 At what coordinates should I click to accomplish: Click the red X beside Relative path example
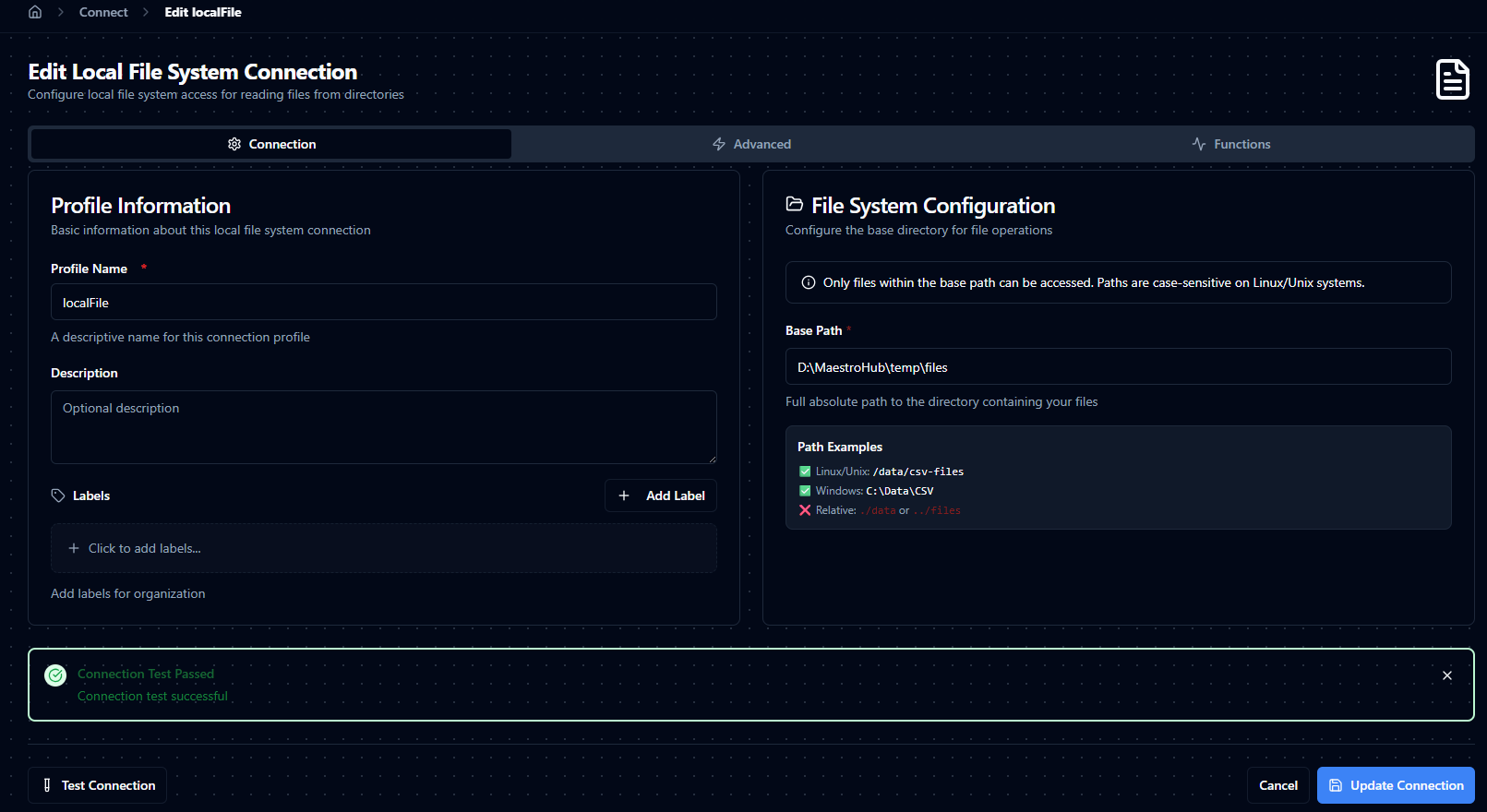tap(805, 510)
